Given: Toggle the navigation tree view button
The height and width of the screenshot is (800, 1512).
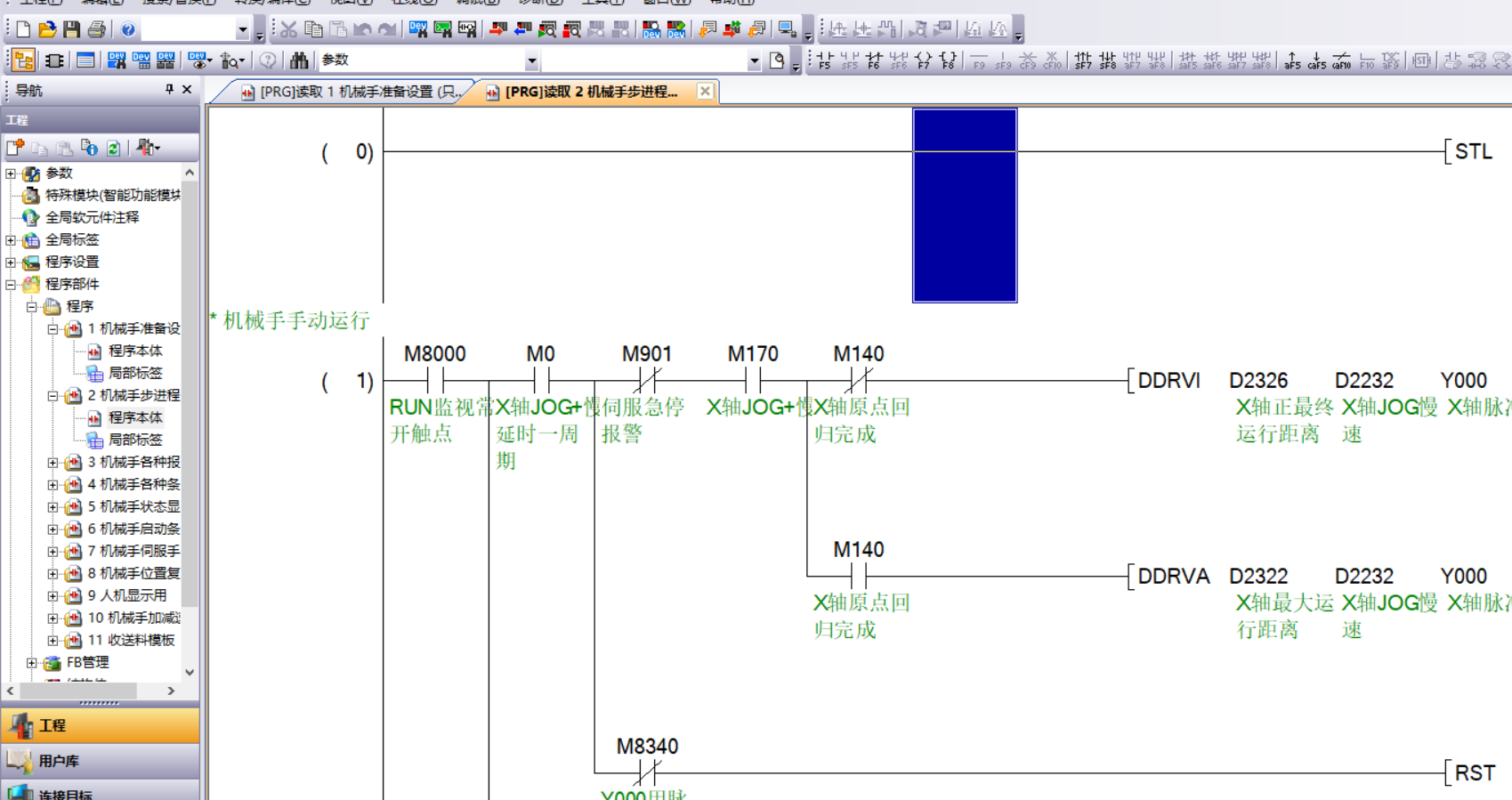Looking at the screenshot, I should pos(24,61).
